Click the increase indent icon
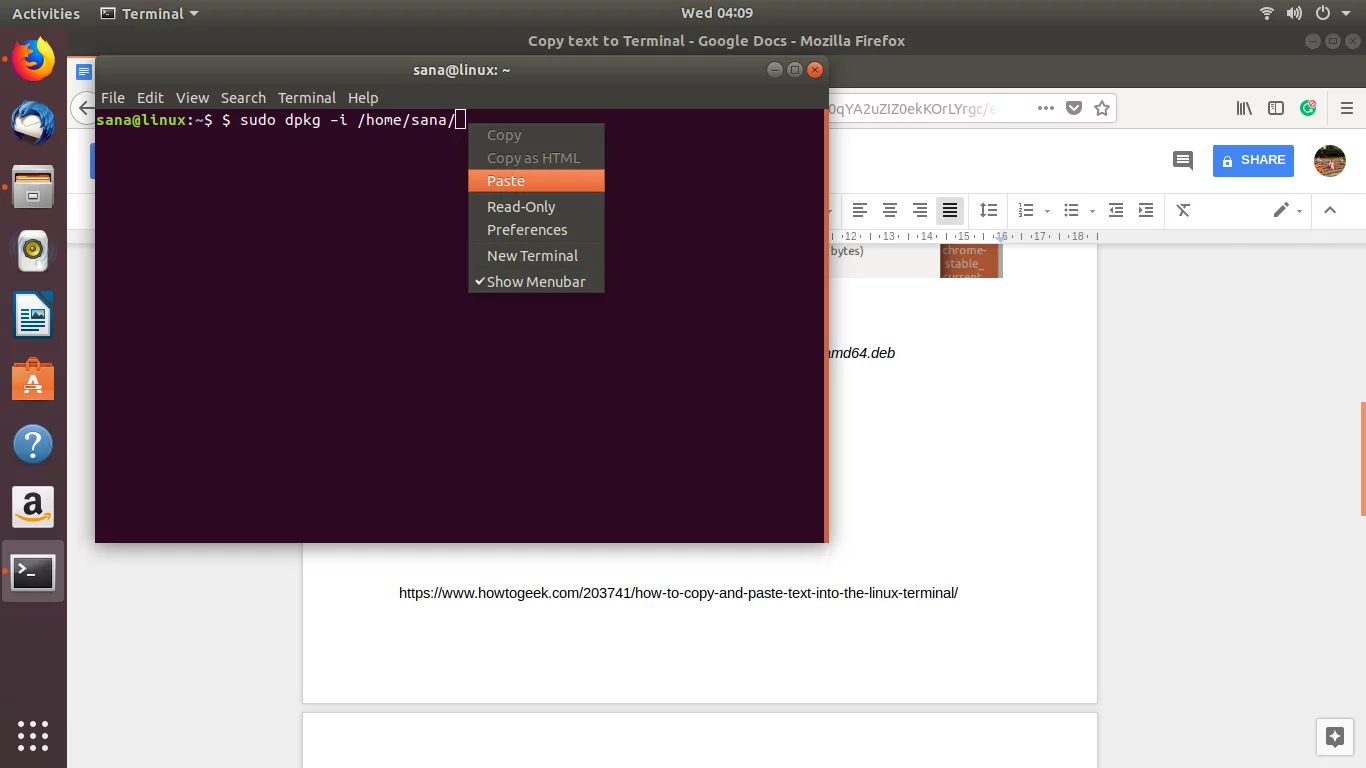1366x768 pixels. tap(1146, 210)
